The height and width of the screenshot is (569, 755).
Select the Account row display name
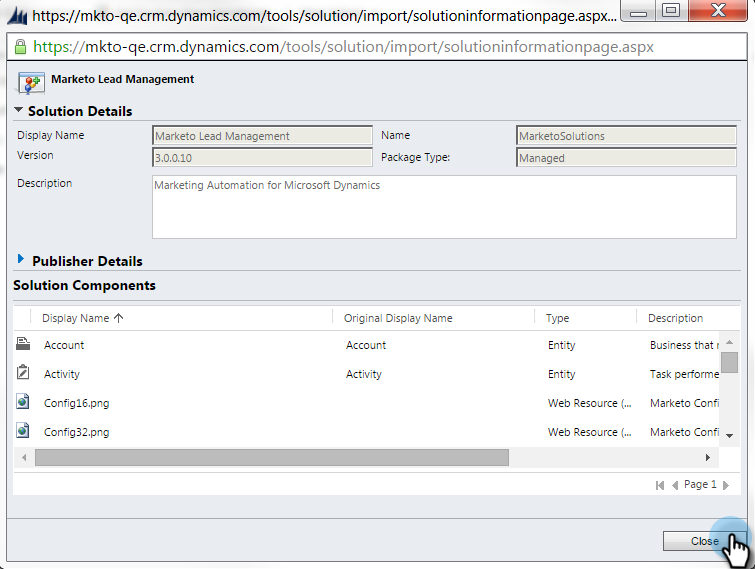click(x=64, y=345)
